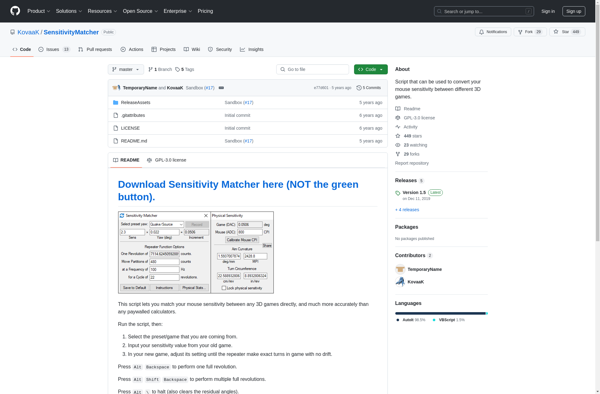This screenshot has width=600, height=394.
Task: Expand commit message ellipsis button
Action: 221,88
